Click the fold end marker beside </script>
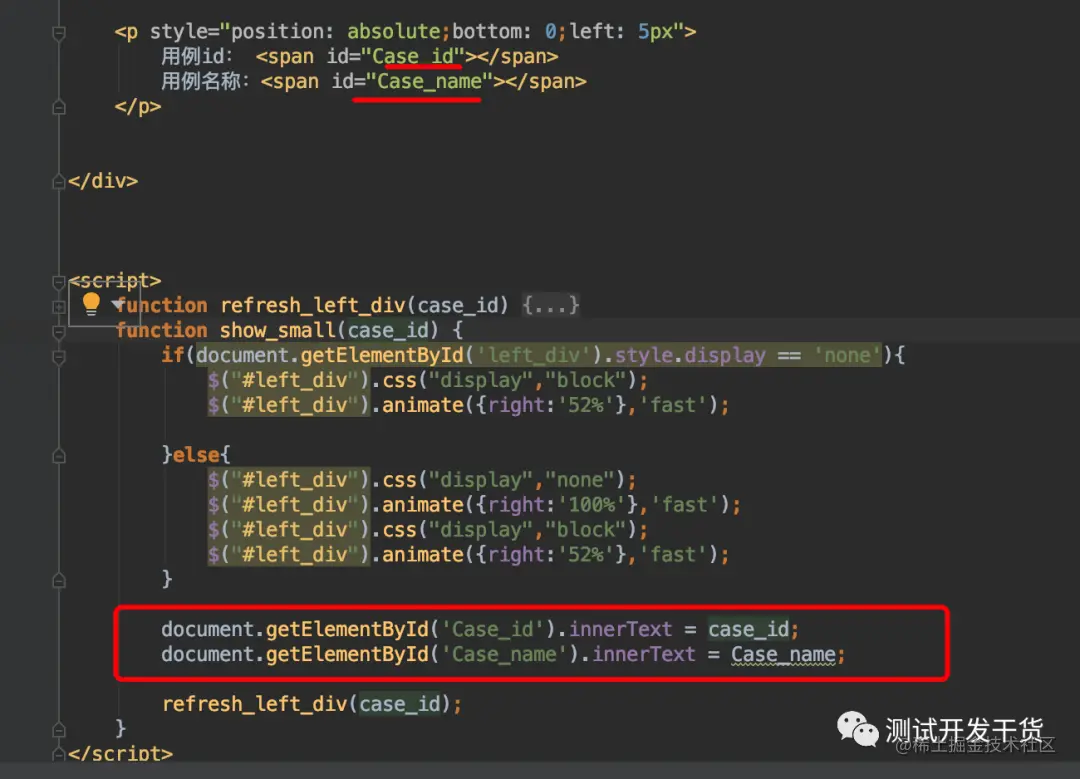The image size is (1080, 779). pyautogui.click(x=59, y=754)
